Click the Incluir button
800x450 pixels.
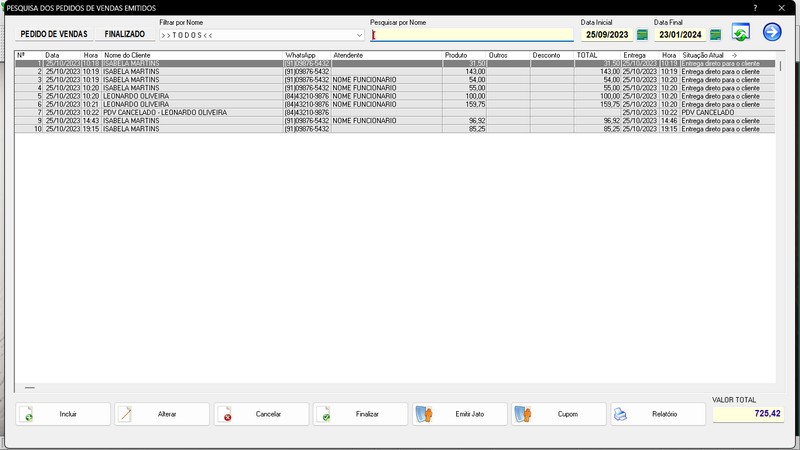(63, 414)
